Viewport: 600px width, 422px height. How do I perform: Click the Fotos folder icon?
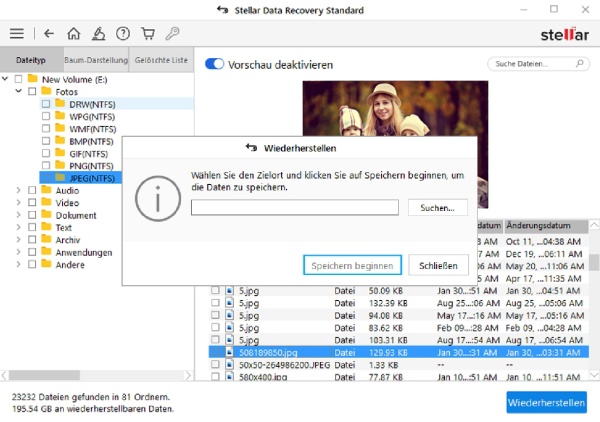pos(46,91)
